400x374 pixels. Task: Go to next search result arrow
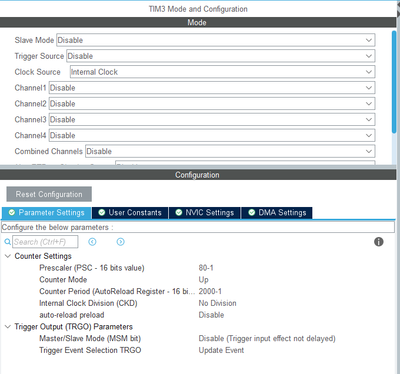click(x=121, y=242)
